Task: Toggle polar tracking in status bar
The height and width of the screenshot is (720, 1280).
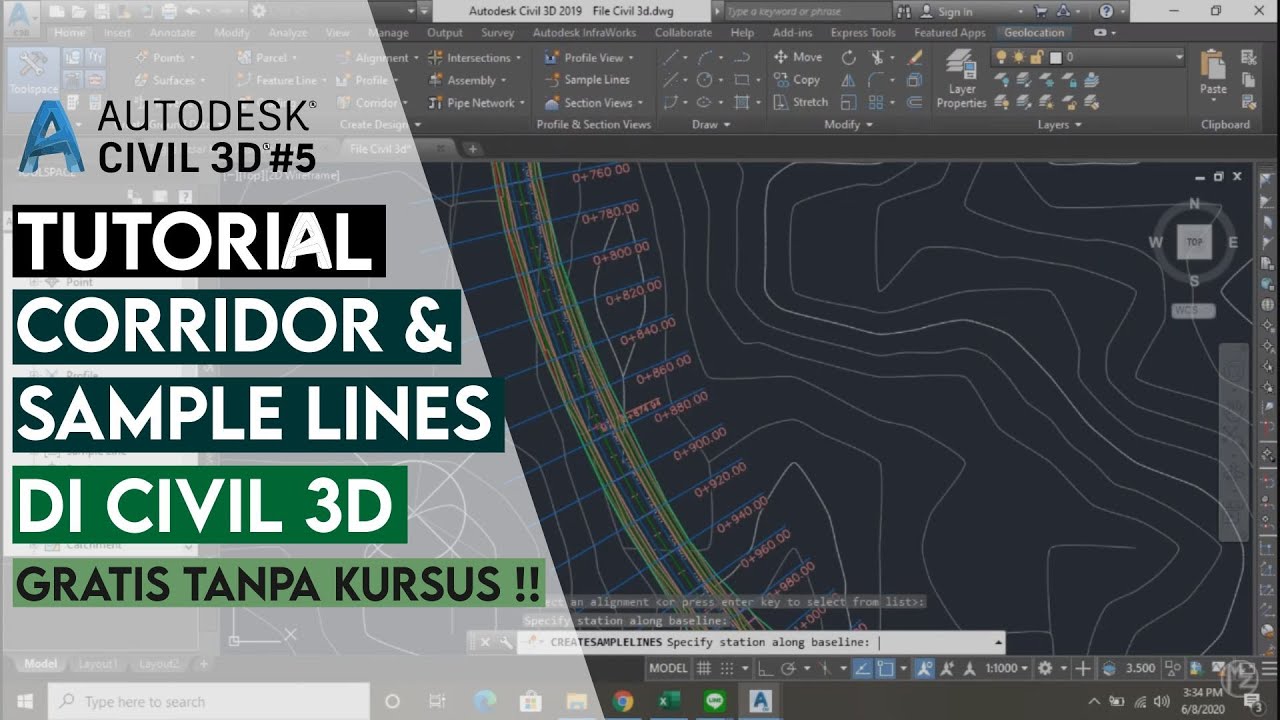Action: 789,668
